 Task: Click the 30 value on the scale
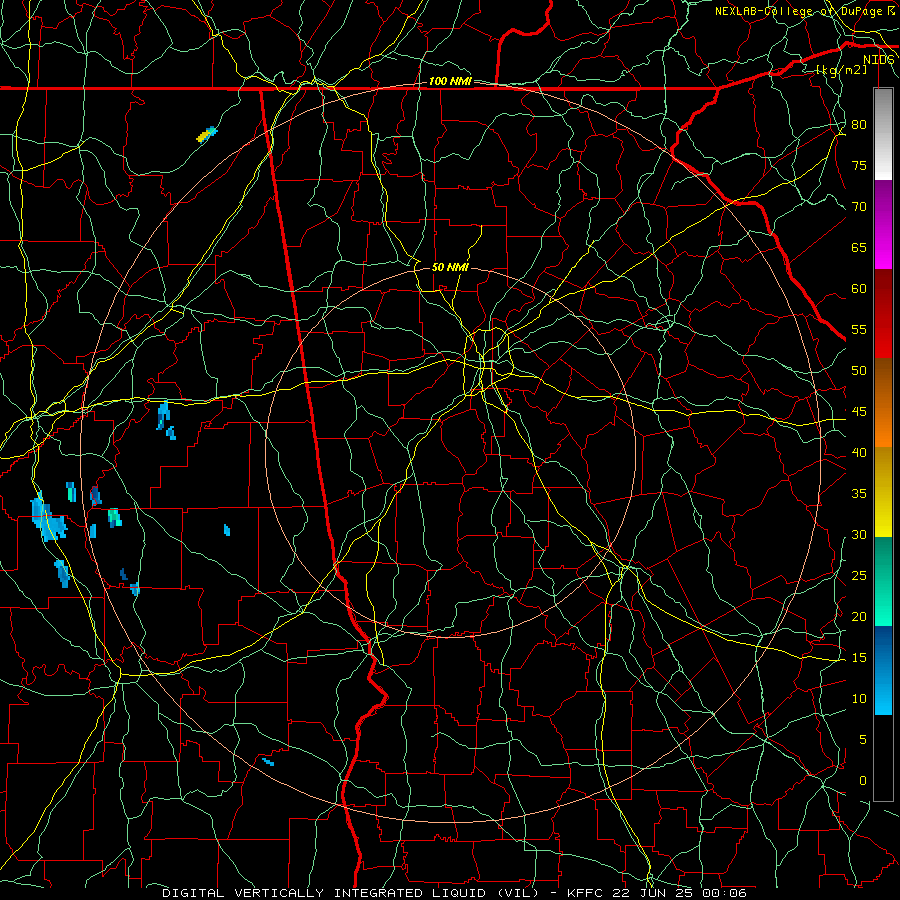point(859,535)
